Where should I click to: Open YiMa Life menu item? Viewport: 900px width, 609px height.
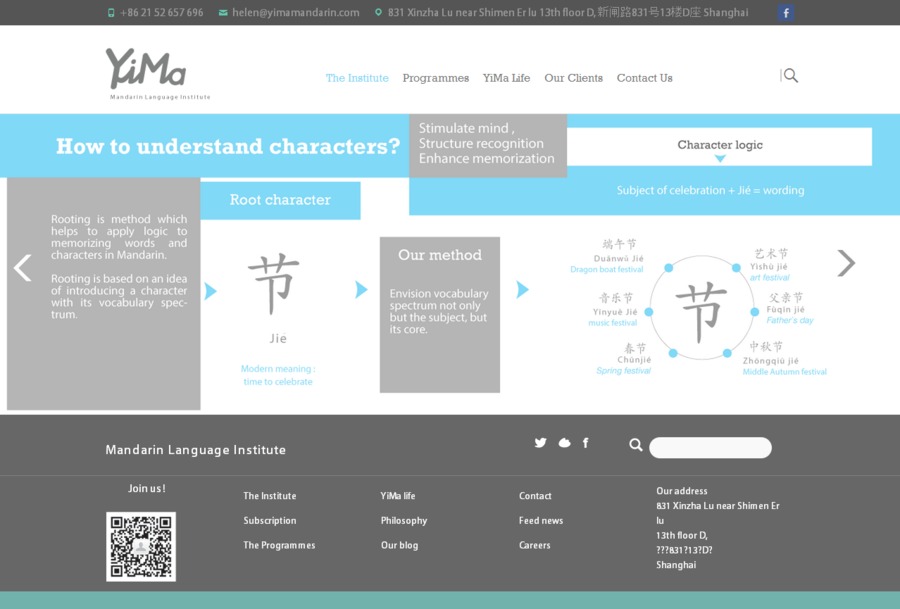coord(506,78)
